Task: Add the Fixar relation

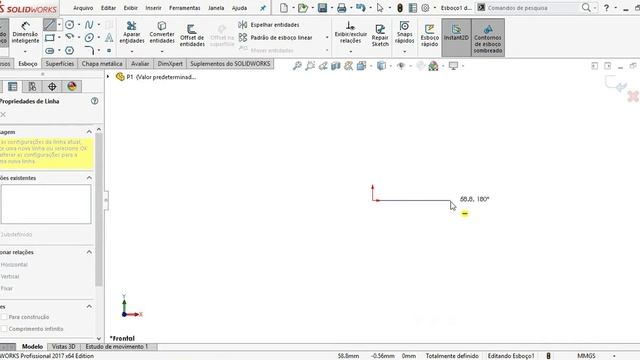Action: [x=7, y=288]
